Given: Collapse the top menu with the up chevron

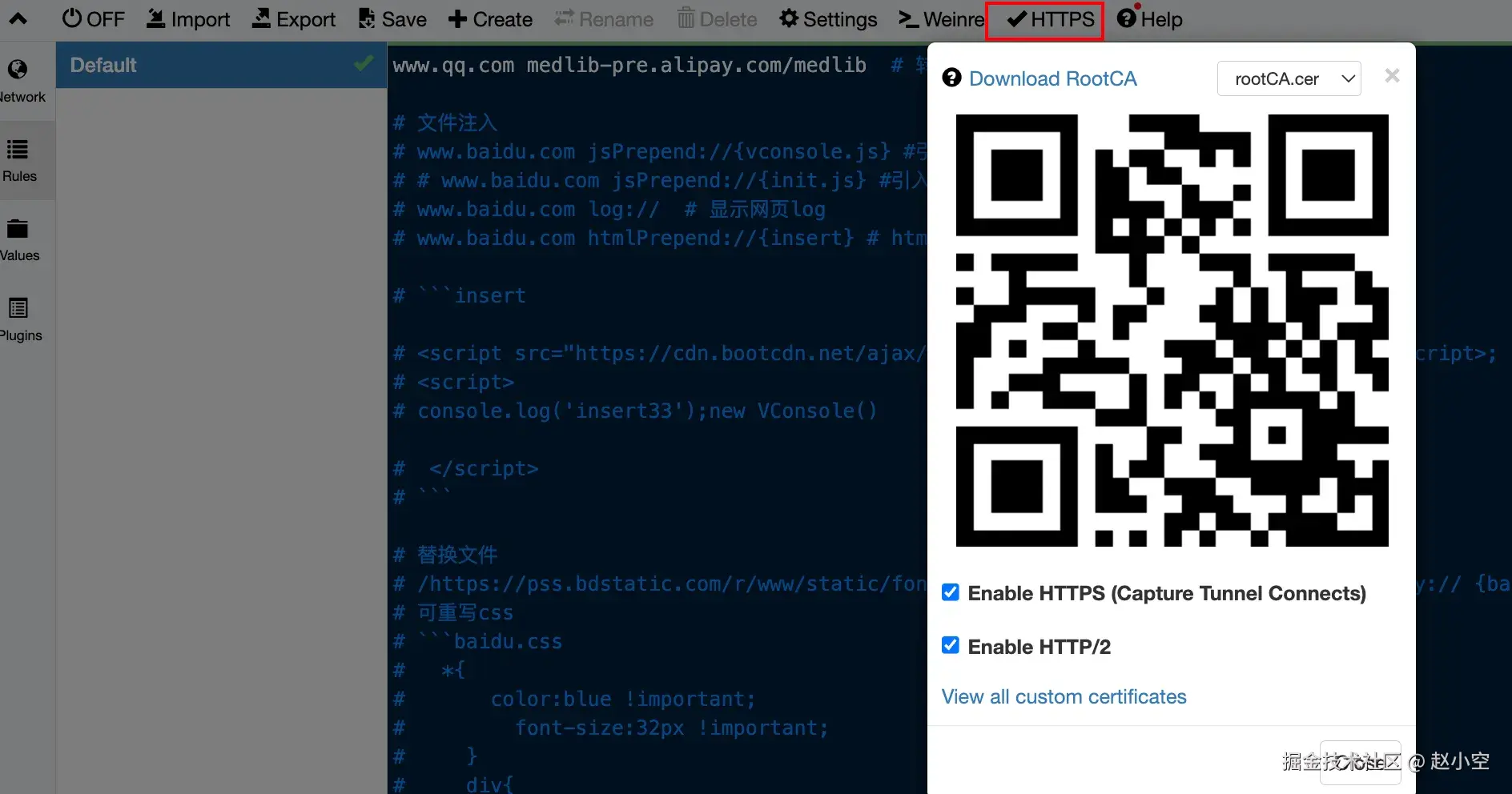Looking at the screenshot, I should coord(18,19).
